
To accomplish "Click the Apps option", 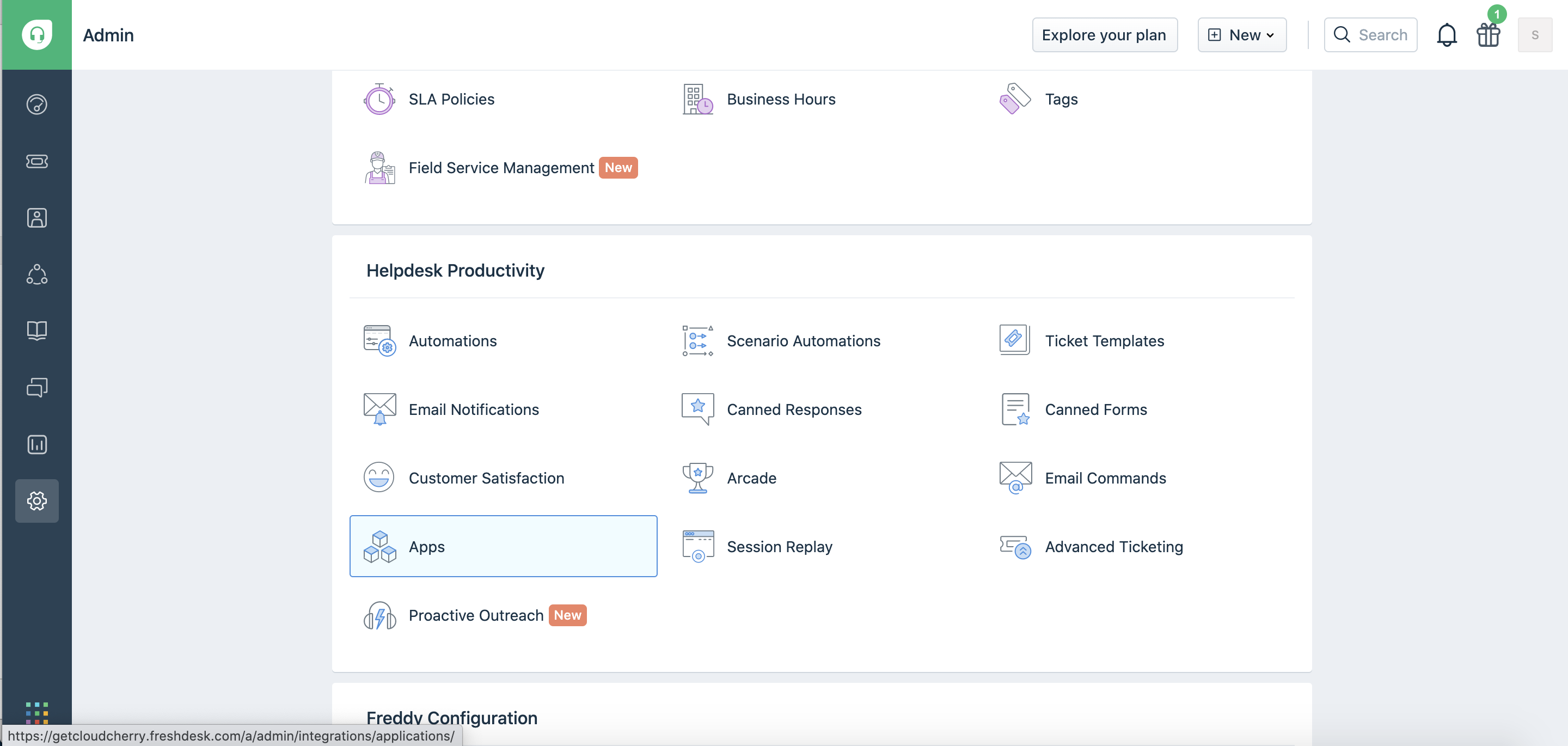I will pos(503,546).
